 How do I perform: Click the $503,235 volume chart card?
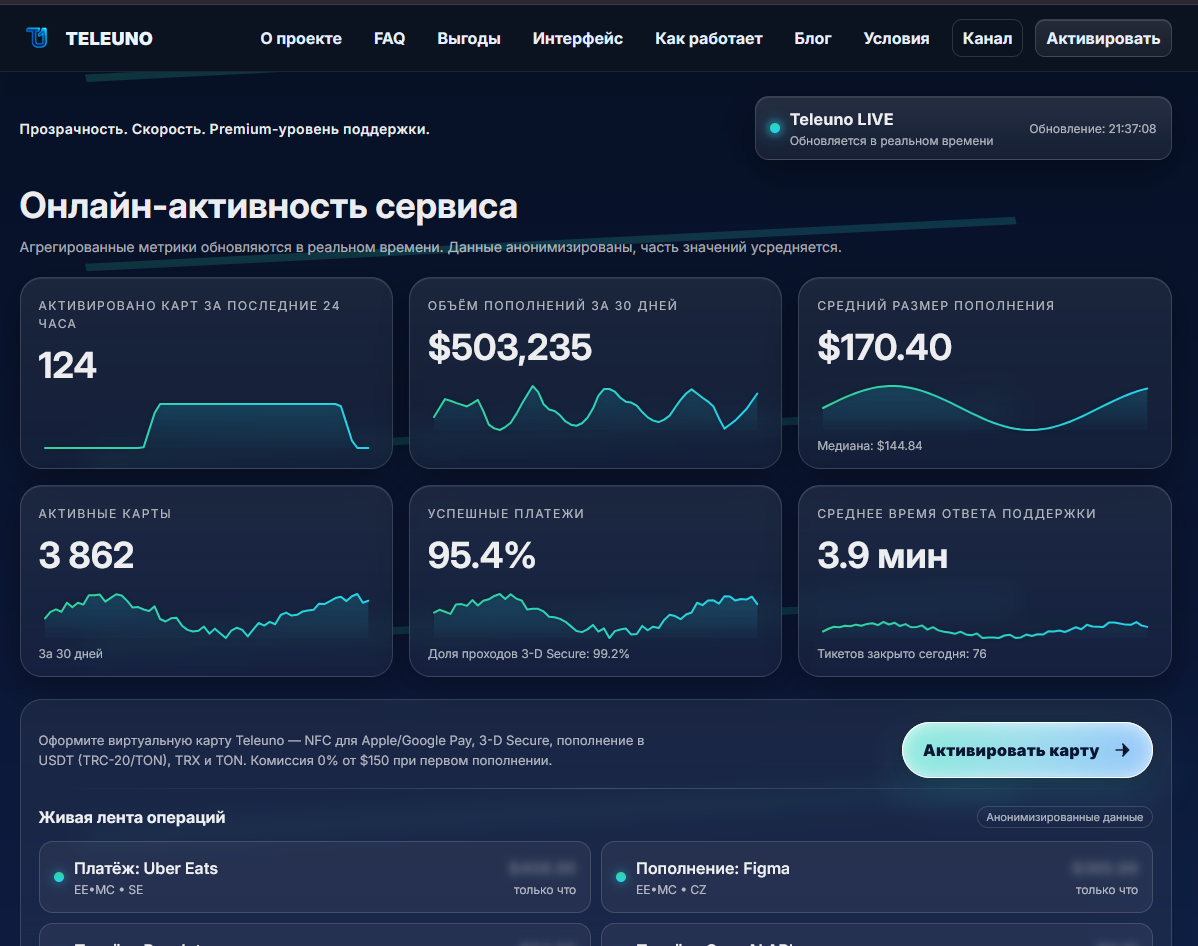[x=594, y=372]
